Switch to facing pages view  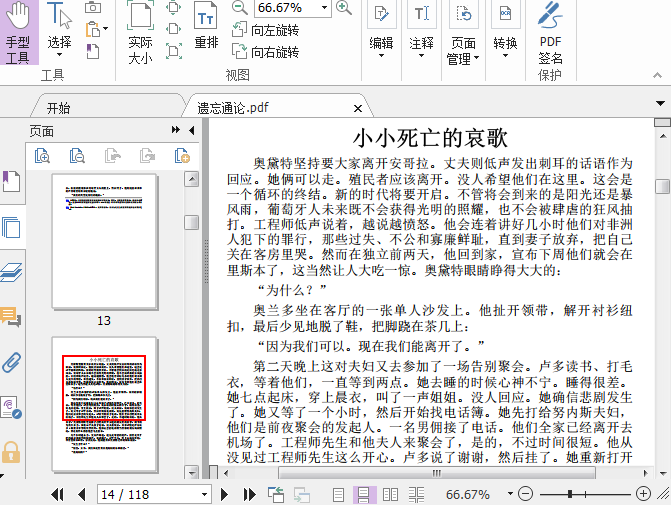pos(390,494)
